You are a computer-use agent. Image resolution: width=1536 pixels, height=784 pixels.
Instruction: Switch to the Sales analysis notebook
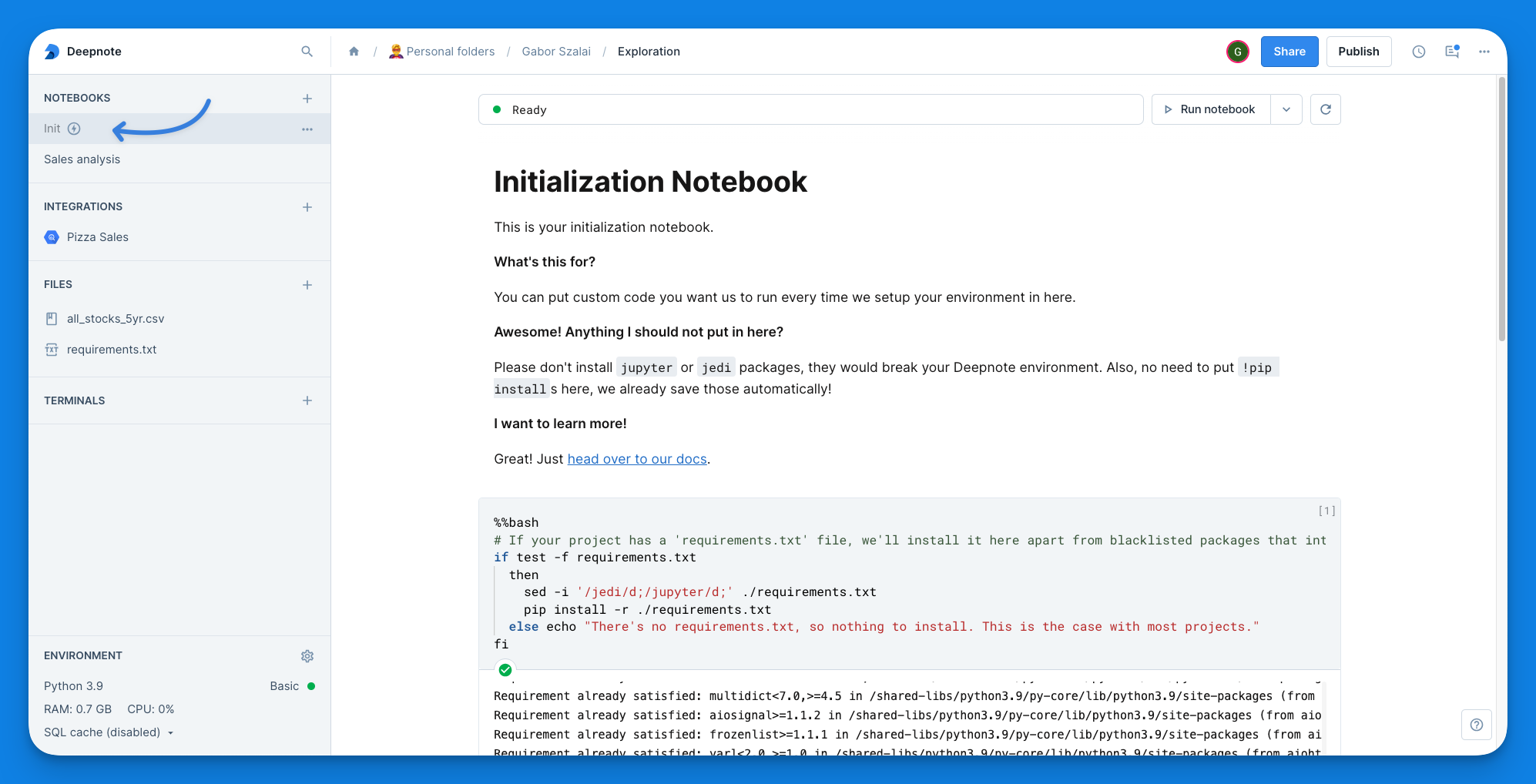click(x=82, y=159)
